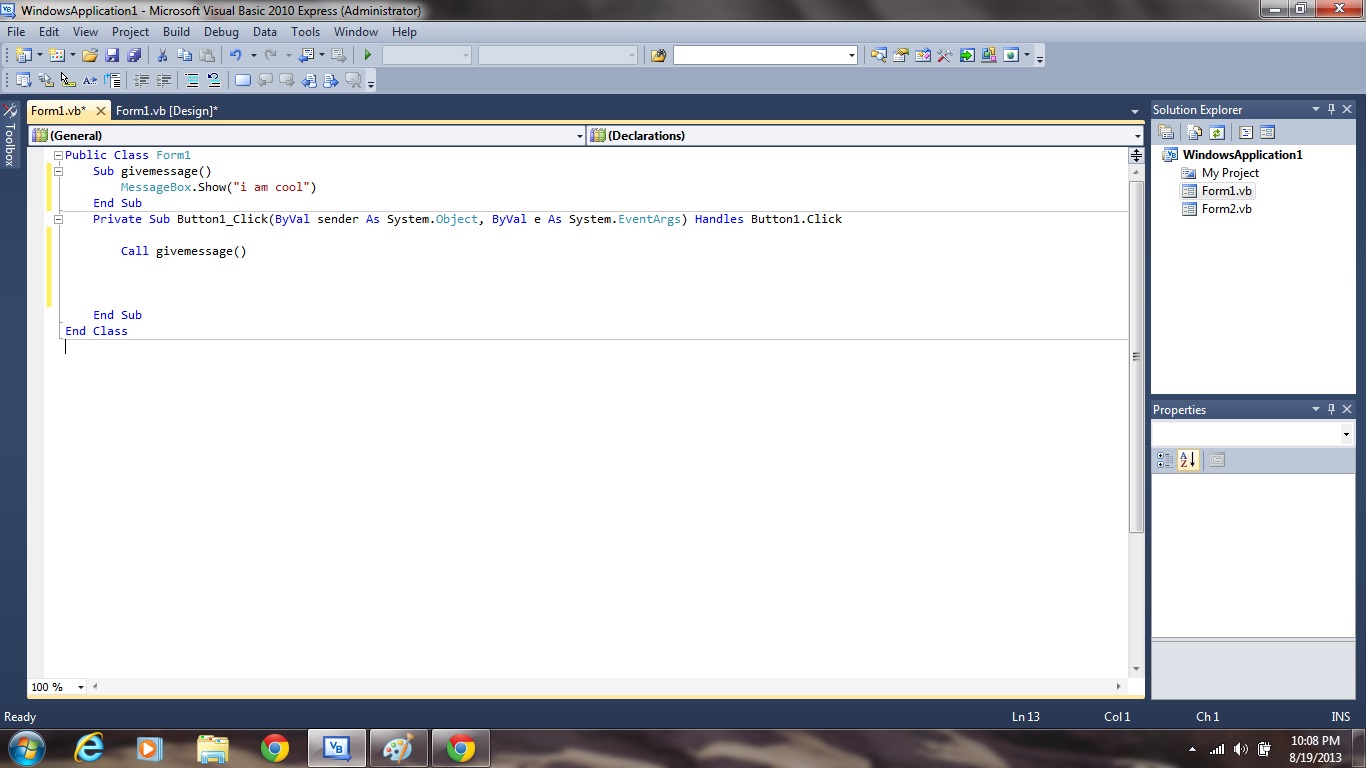Refresh the Solution Explorer
The width and height of the screenshot is (1366, 768).
pyautogui.click(x=1217, y=131)
